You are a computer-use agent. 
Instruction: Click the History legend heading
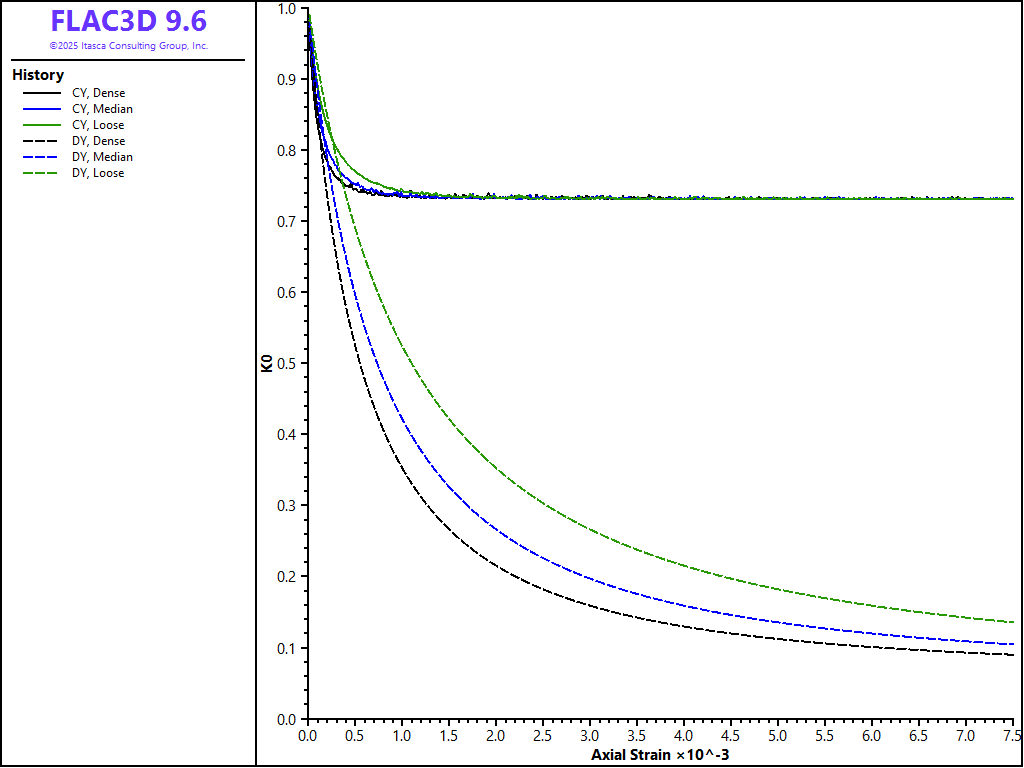point(38,75)
